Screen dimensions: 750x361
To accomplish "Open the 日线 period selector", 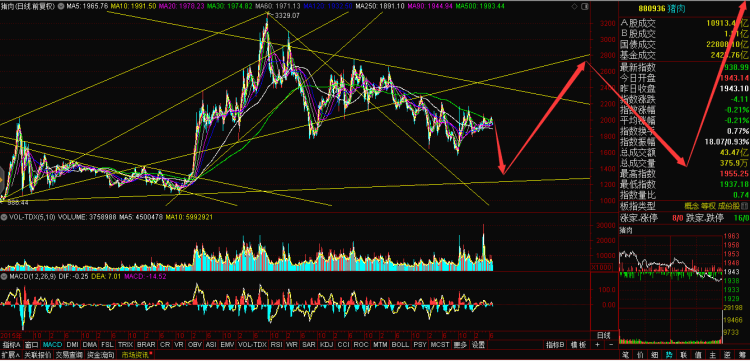I will click(604, 336).
